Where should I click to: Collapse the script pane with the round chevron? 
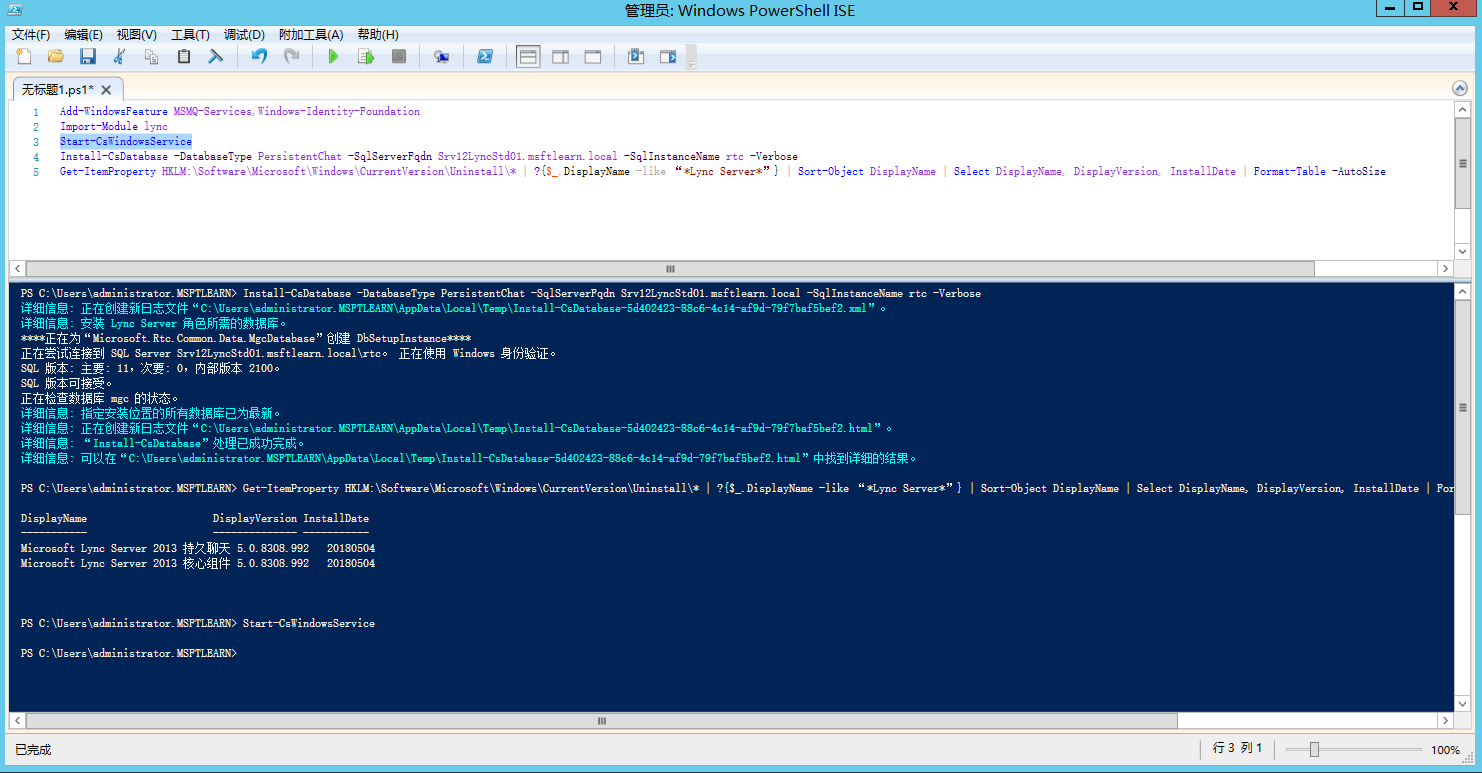pyautogui.click(x=1461, y=88)
